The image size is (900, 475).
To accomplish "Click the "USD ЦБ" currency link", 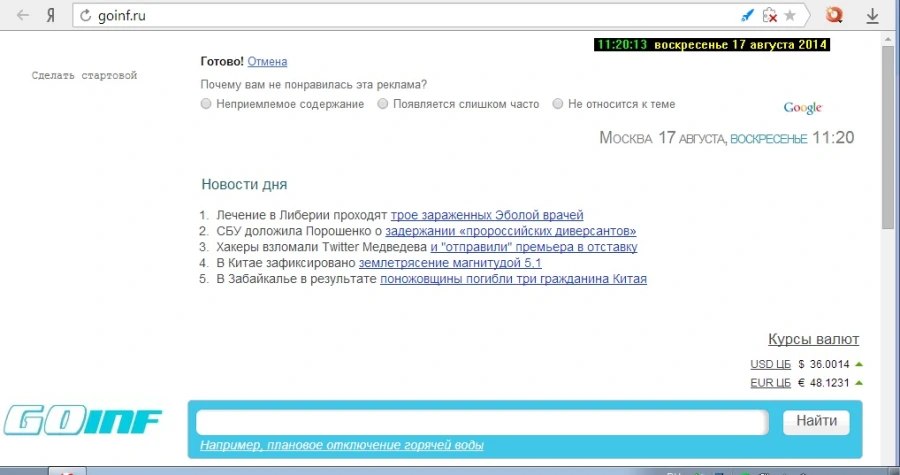I will click(x=770, y=364).
